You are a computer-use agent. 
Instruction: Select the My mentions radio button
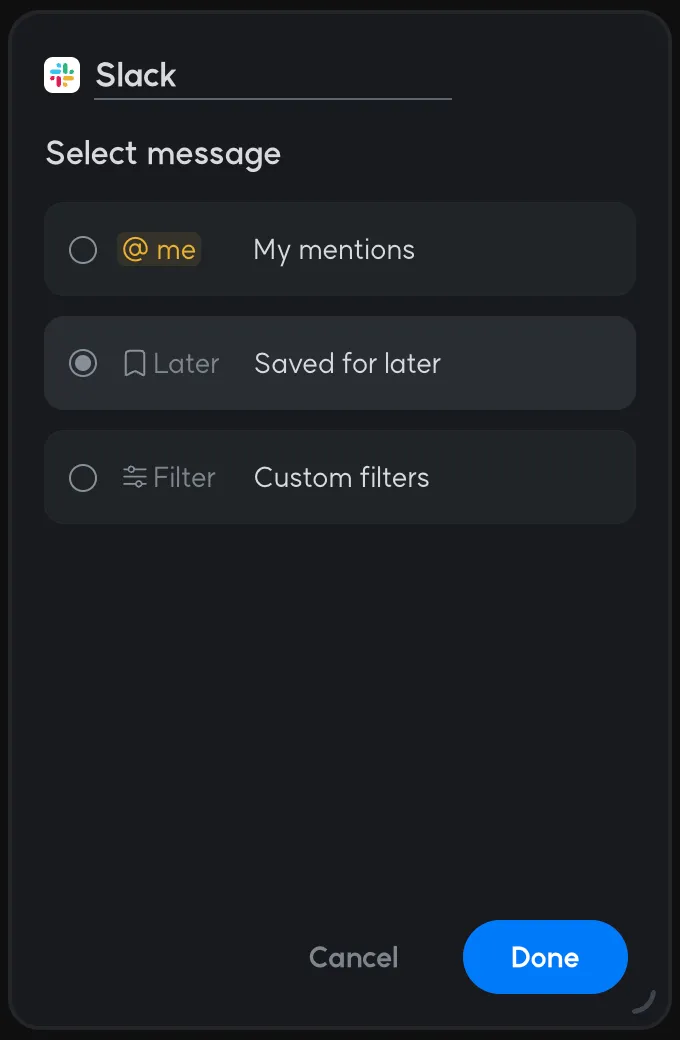(83, 249)
